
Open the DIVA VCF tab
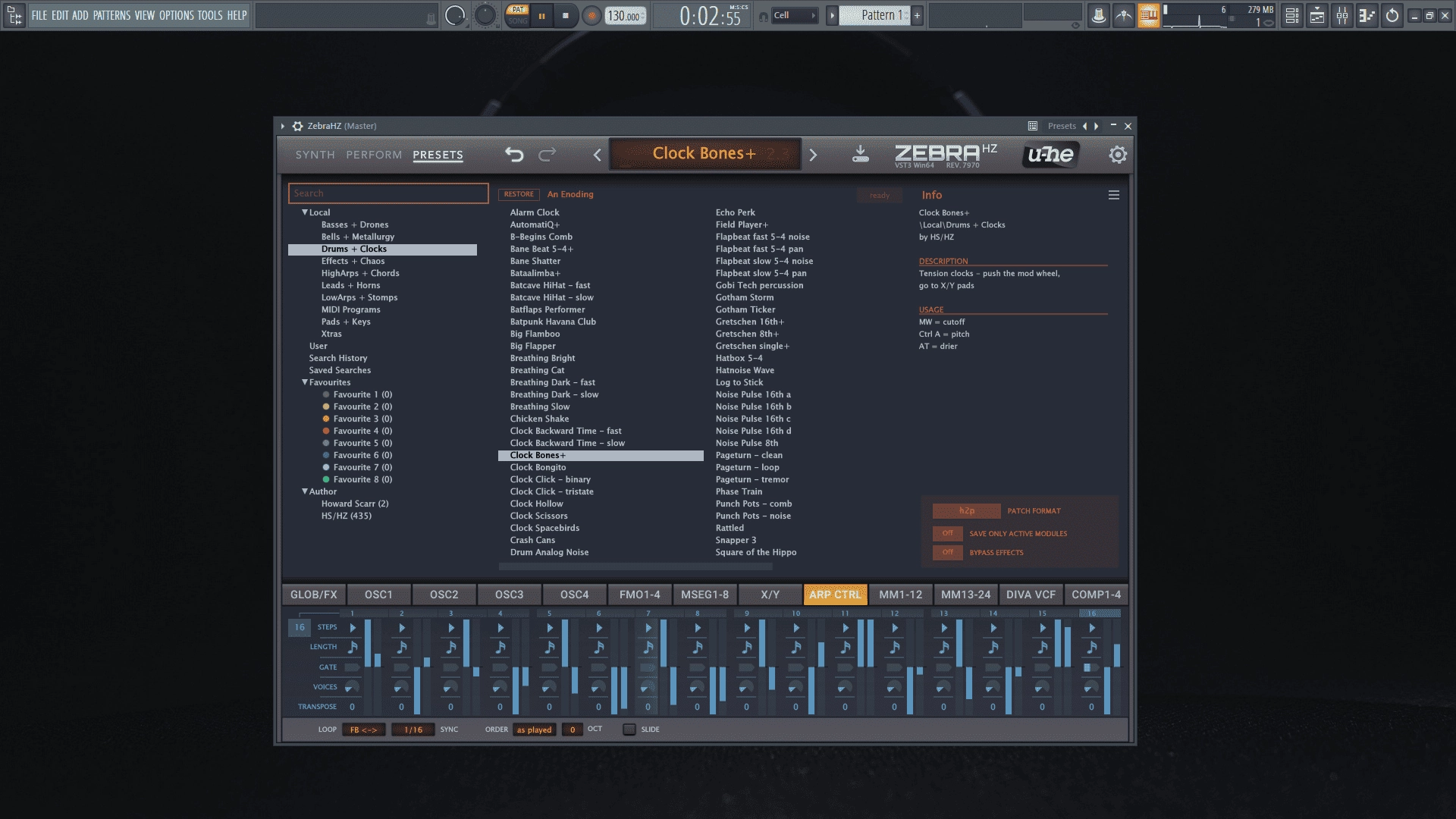click(1031, 595)
